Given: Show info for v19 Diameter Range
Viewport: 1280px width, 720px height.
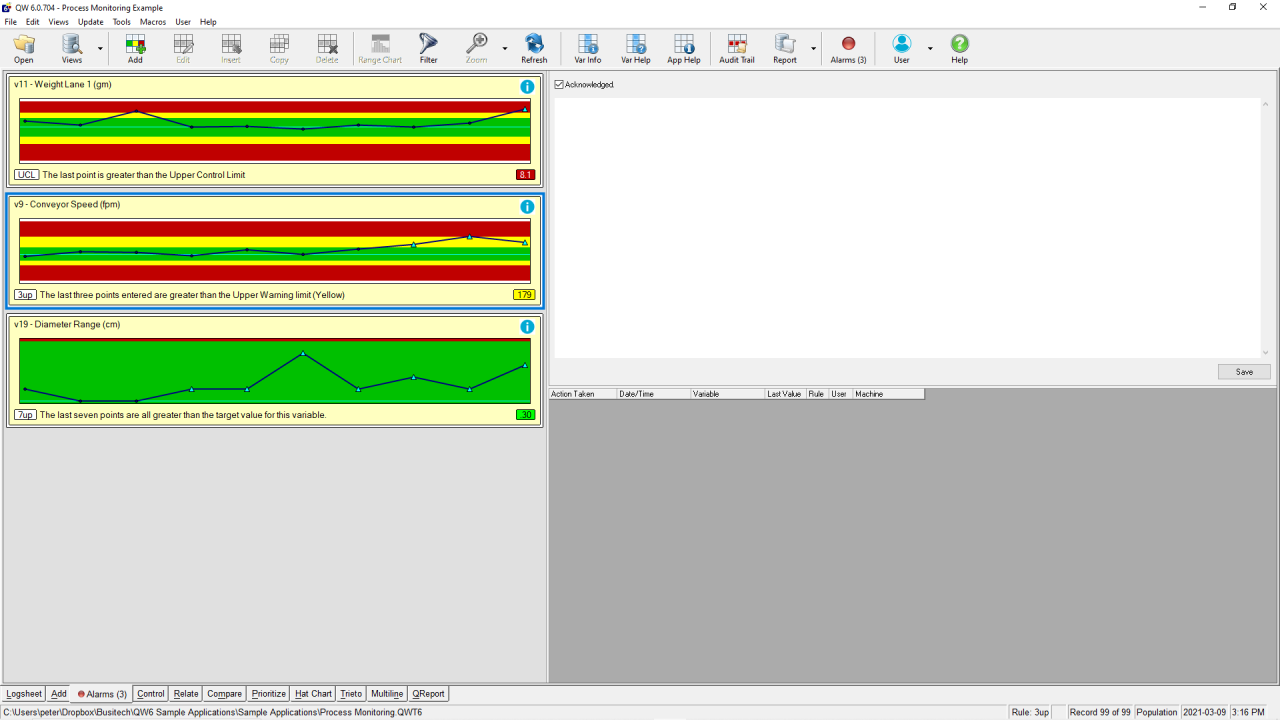Looking at the screenshot, I should pos(527,327).
